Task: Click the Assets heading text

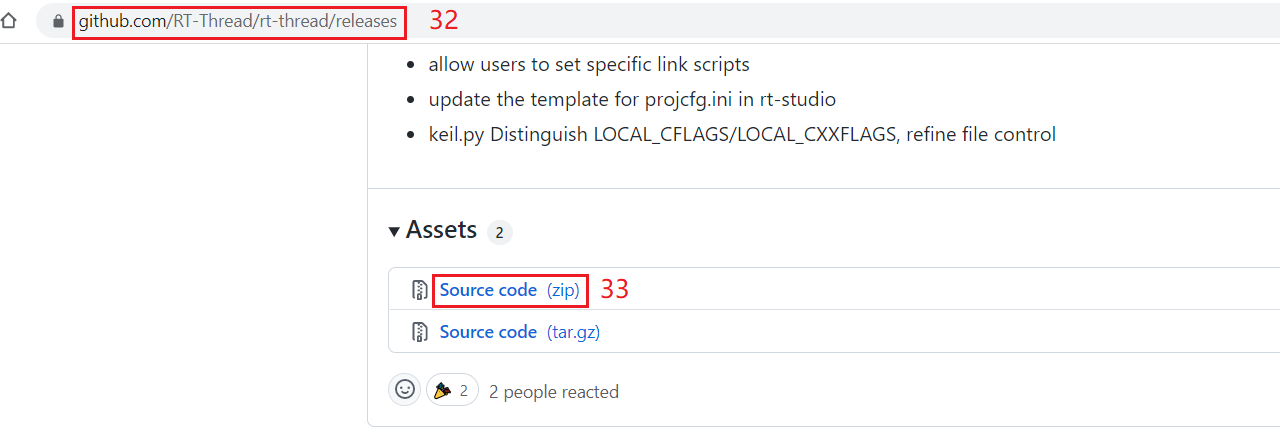Action: click(x=441, y=230)
